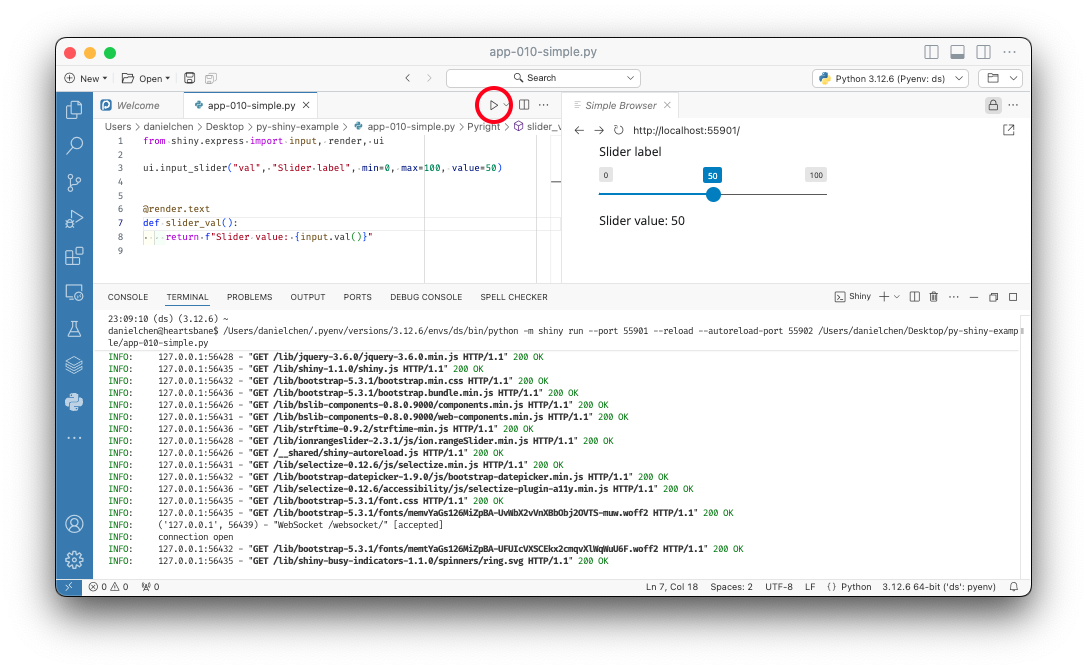Toggle the bottom panel layout button
This screenshot has width=1087, height=670.
pos(957,52)
